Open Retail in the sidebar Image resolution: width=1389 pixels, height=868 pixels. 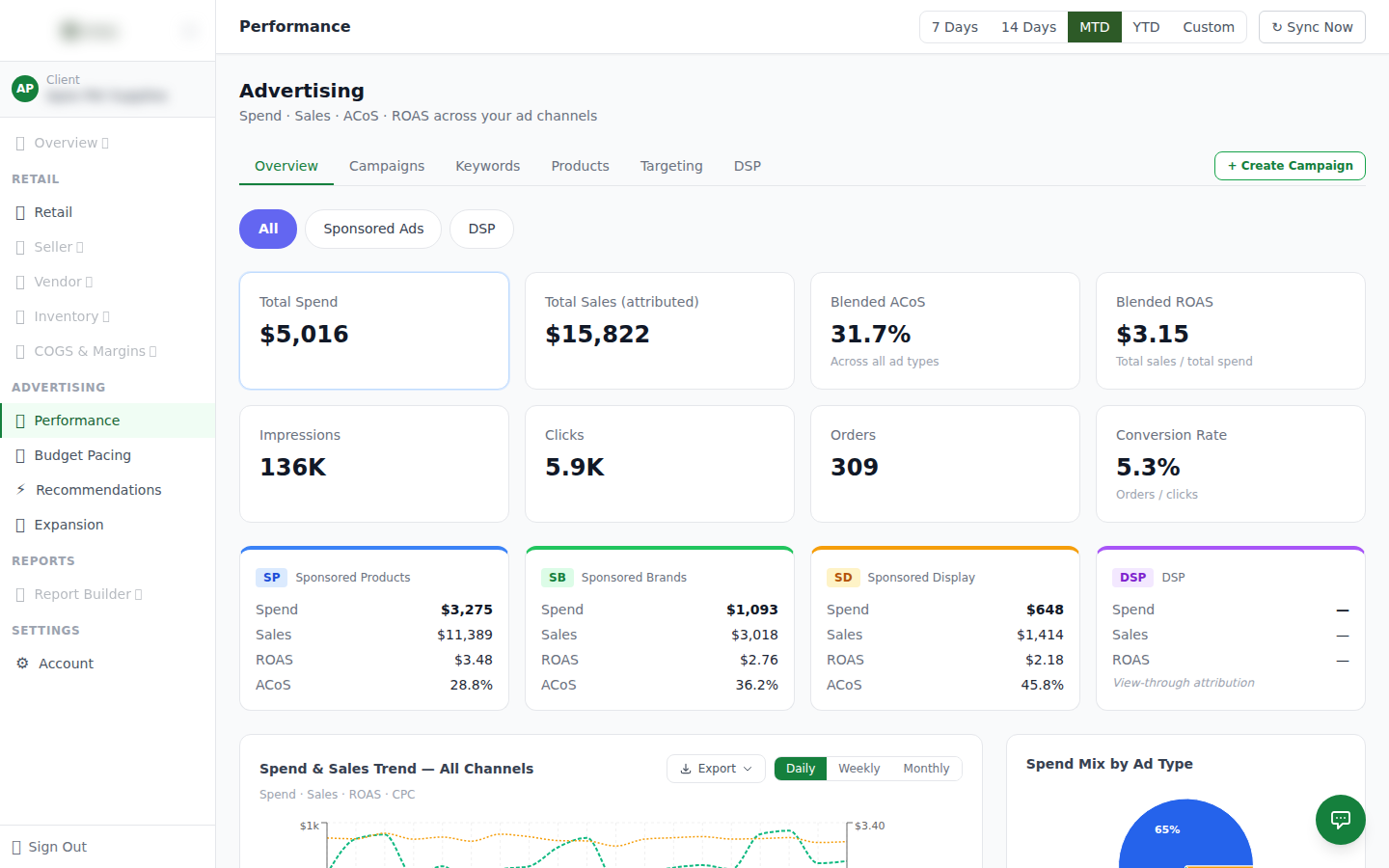107,212
